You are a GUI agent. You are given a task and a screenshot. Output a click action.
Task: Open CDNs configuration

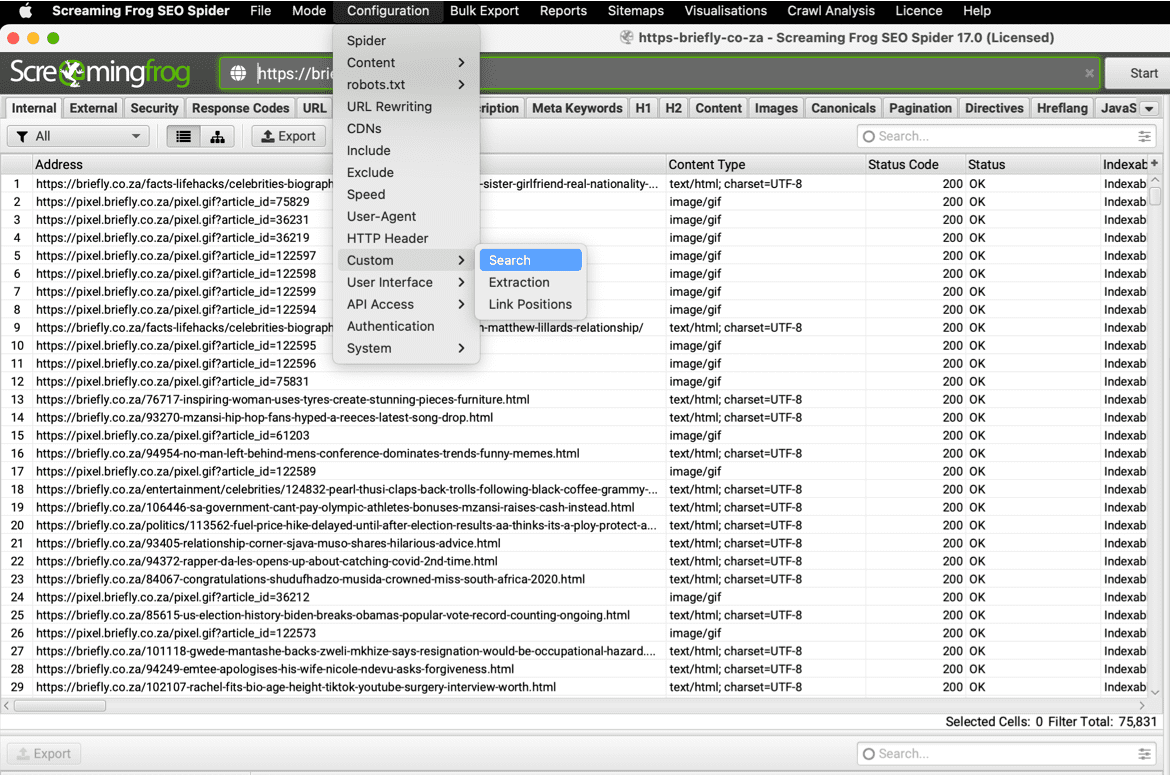pos(406,128)
